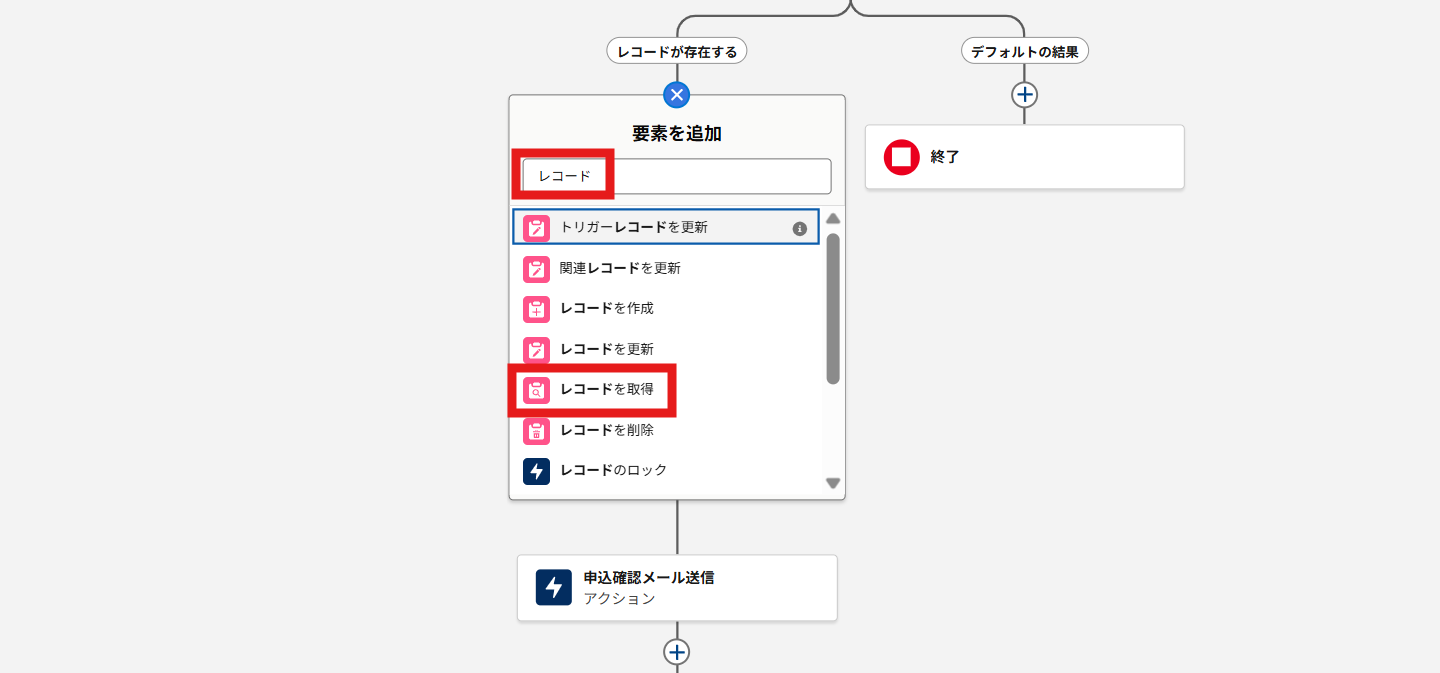Pick レコードを取得 from the element list
1440x673 pixels.
607,390
